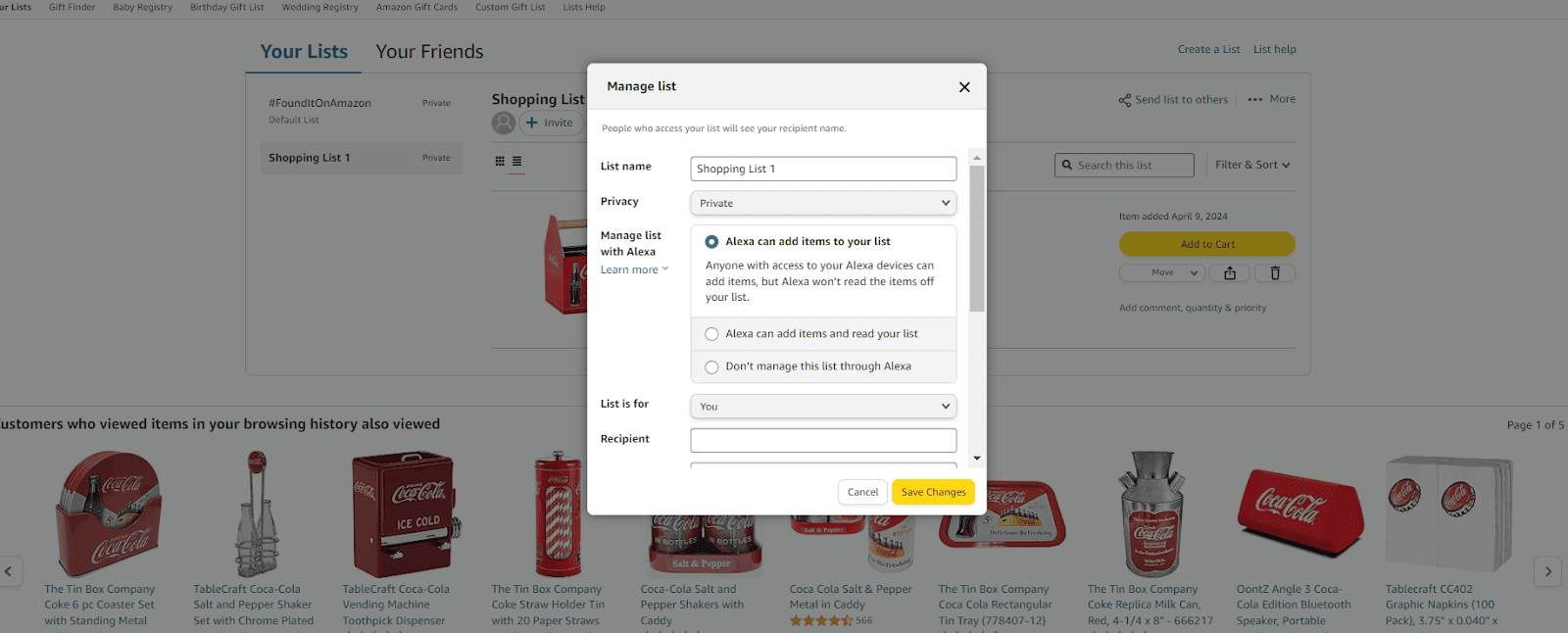The image size is (1568, 633).
Task: Switch to grid view icon
Action: point(500,160)
